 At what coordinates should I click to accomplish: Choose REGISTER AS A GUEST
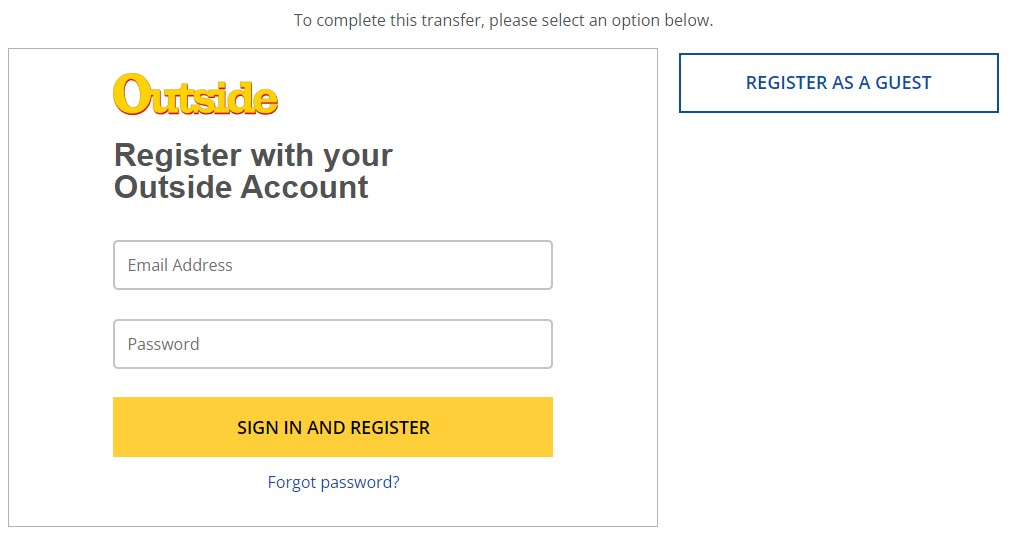[839, 83]
